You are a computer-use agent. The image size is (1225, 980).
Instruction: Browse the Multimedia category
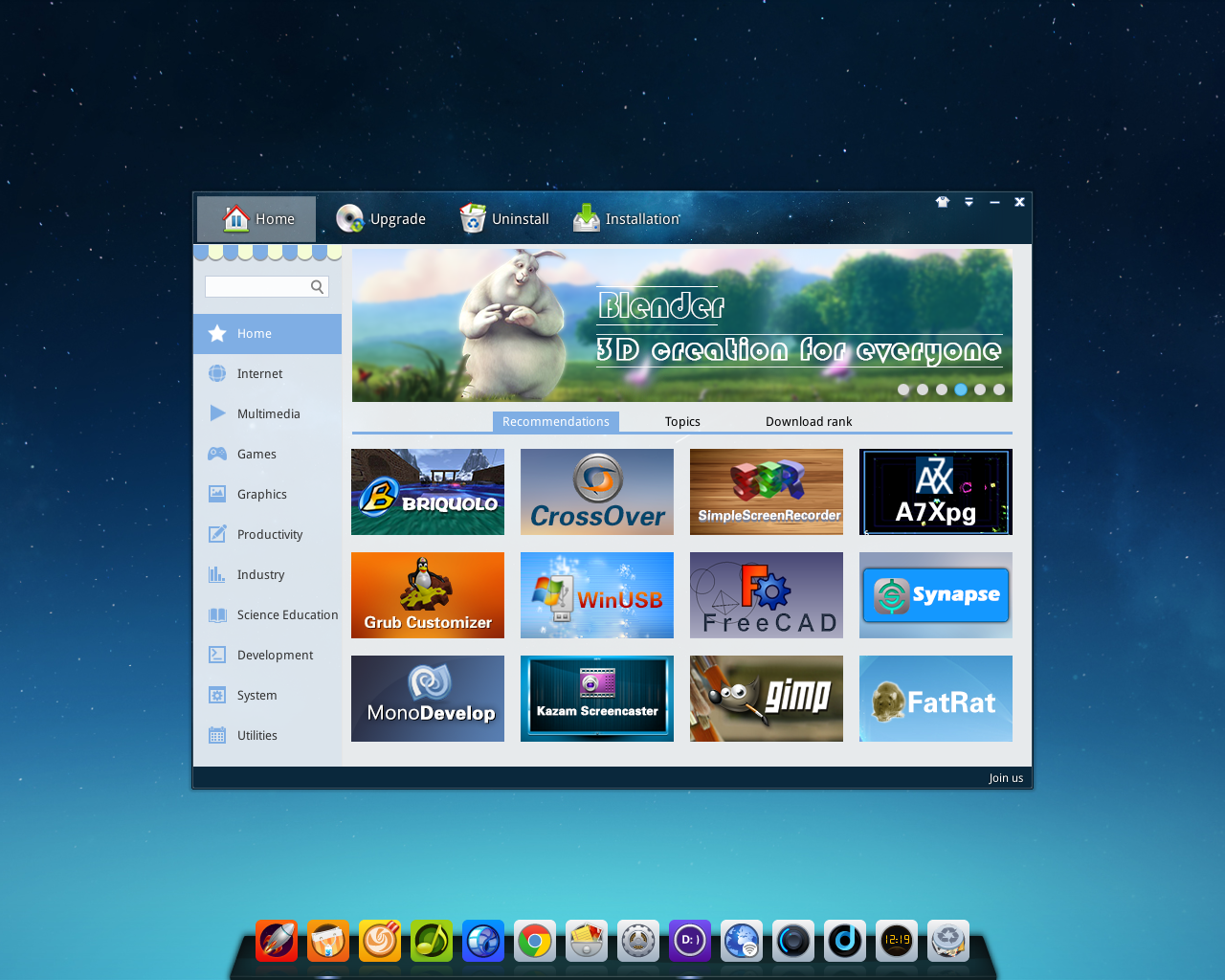[267, 414]
